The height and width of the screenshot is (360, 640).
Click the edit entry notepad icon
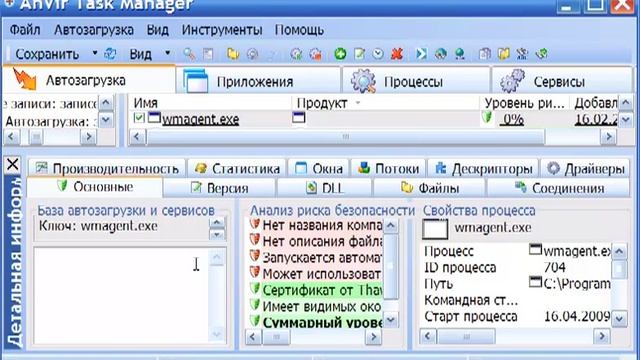(x=360, y=54)
